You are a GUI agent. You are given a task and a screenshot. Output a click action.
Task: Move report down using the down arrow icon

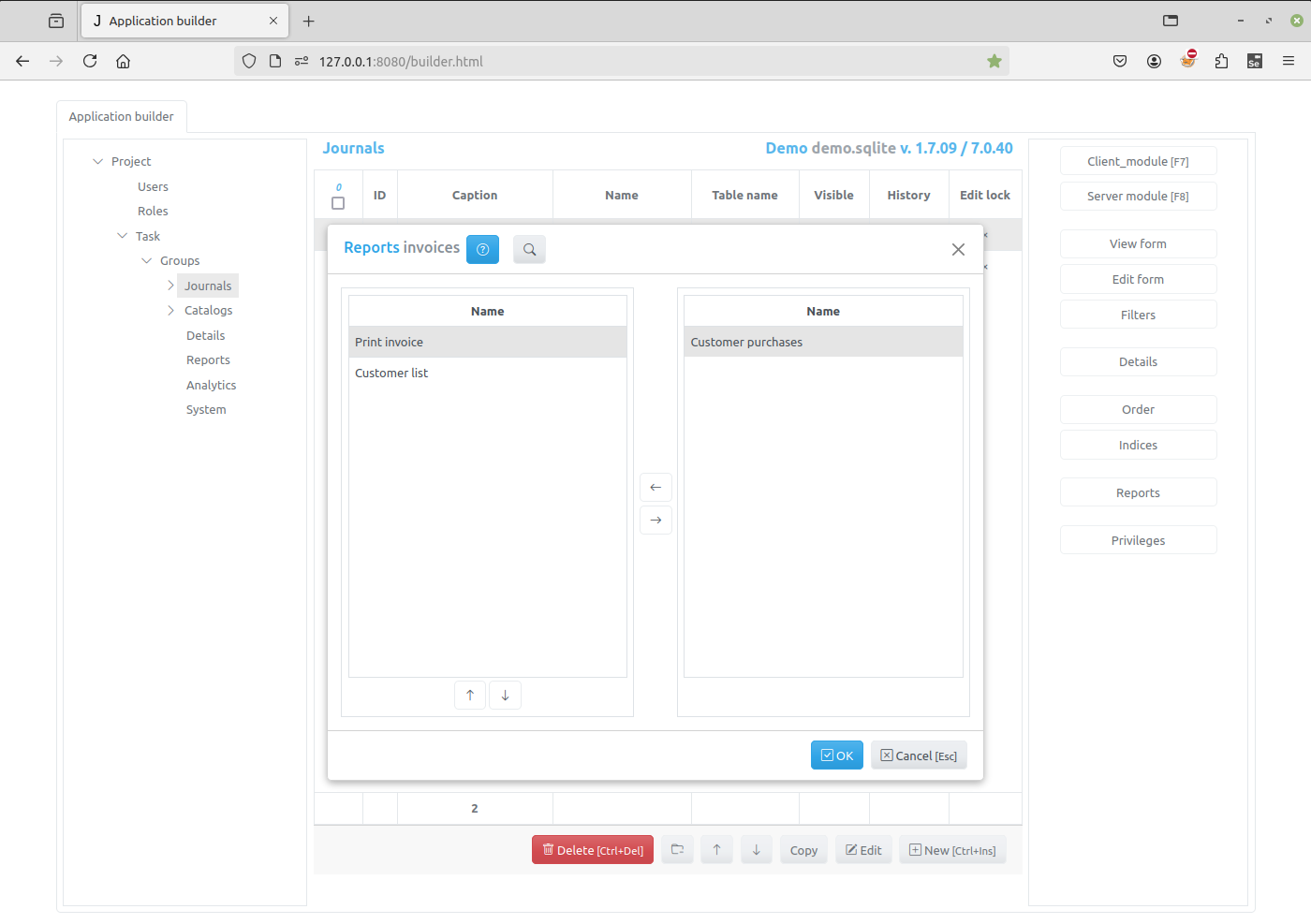(505, 695)
